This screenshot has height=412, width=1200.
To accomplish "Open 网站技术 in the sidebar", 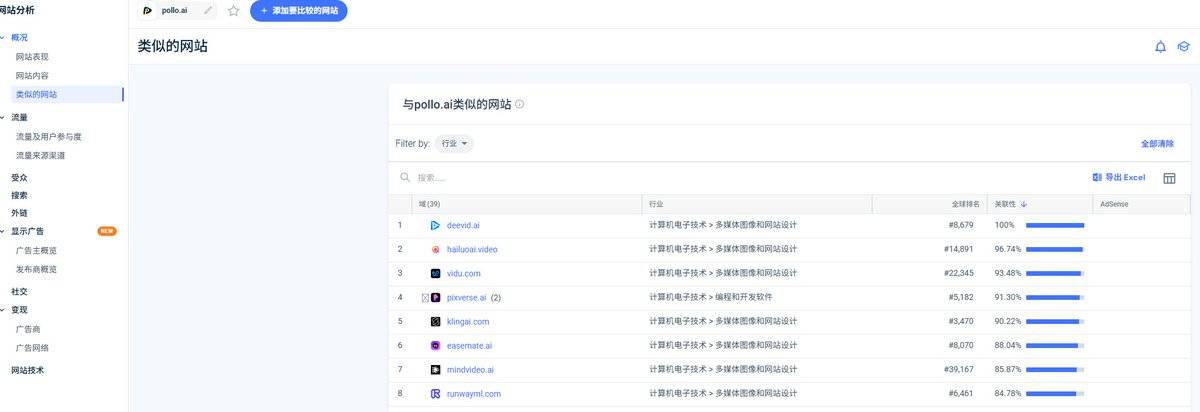I will pyautogui.click(x=27, y=370).
